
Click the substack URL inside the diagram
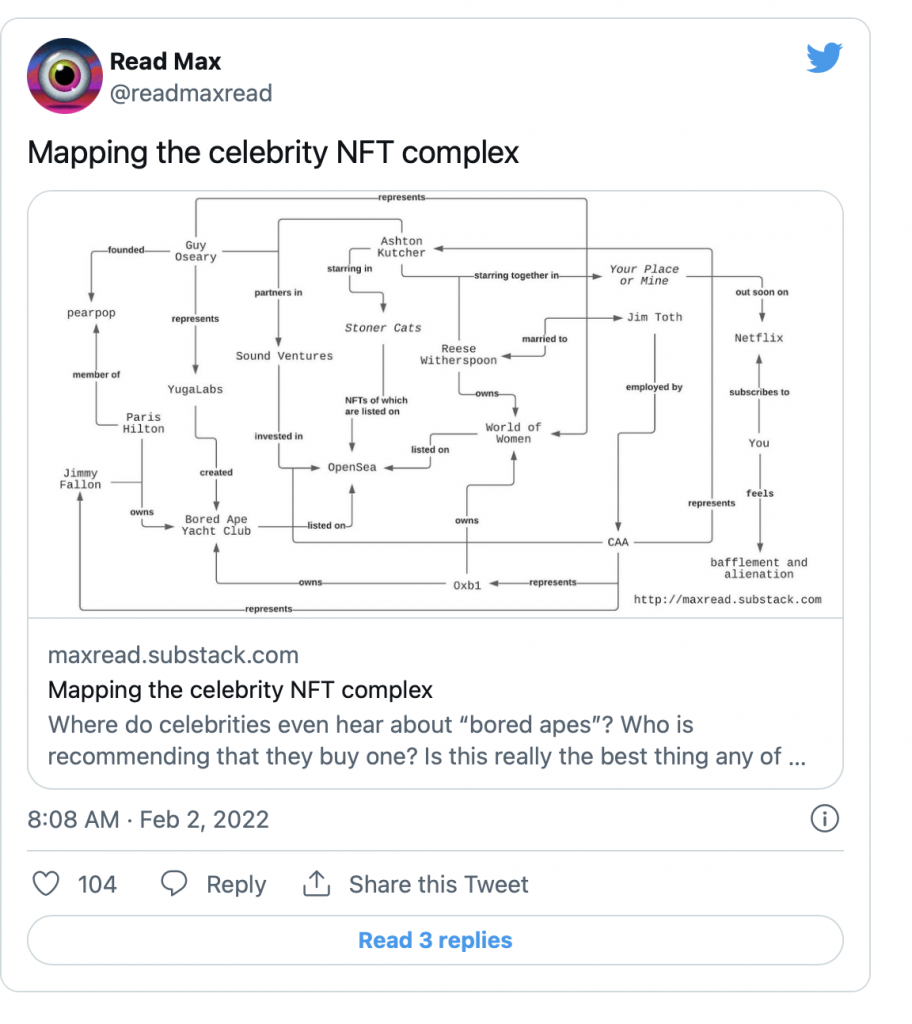point(727,600)
